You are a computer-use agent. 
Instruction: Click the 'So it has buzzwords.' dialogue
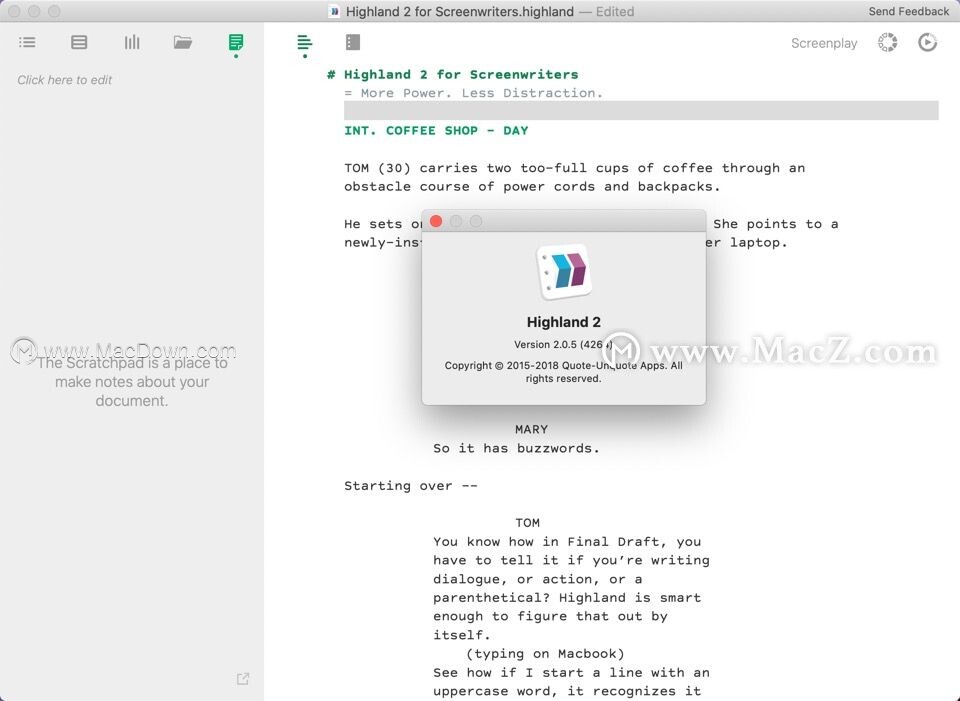click(516, 448)
